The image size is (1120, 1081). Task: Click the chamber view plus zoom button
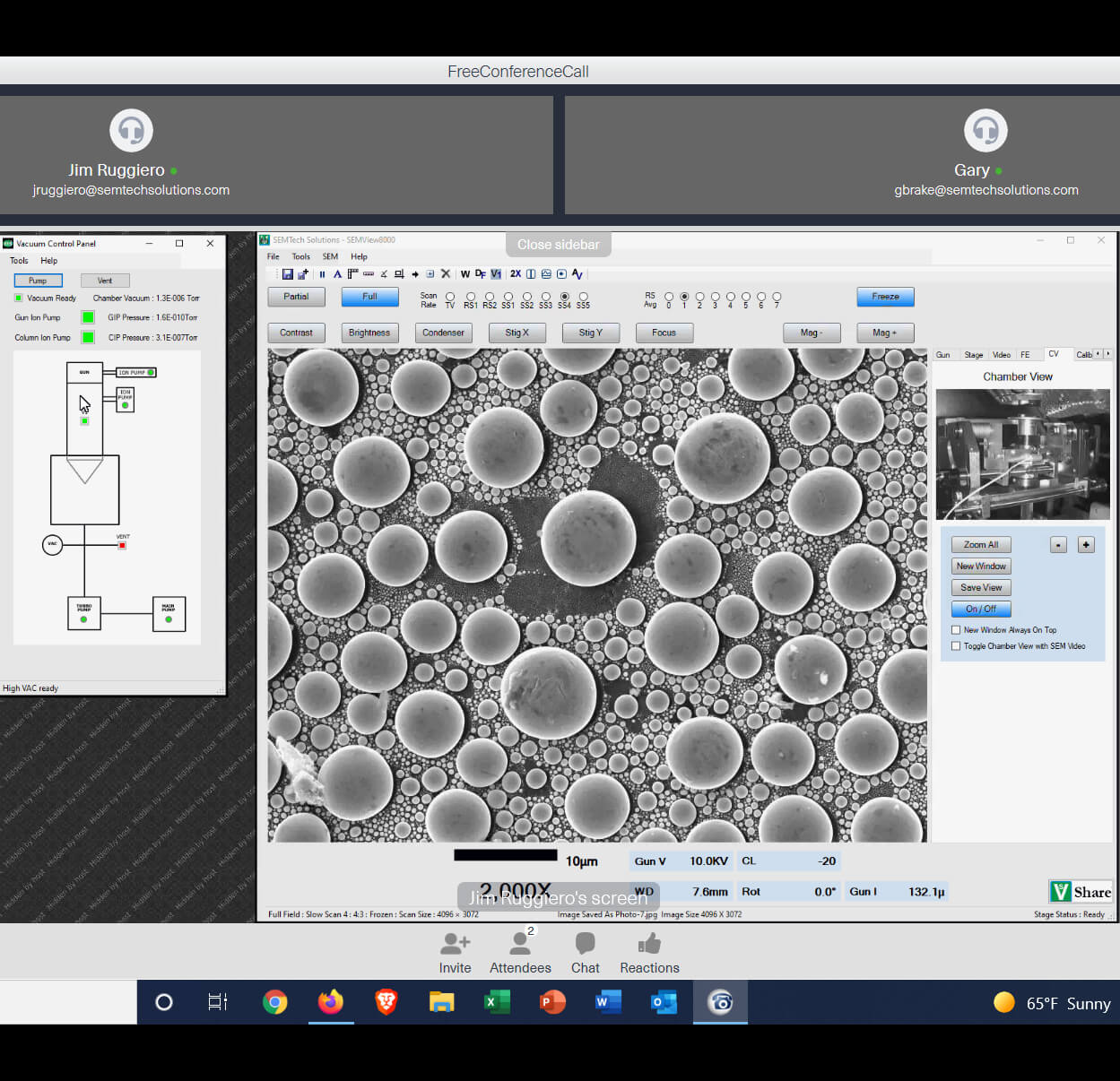click(x=1086, y=545)
